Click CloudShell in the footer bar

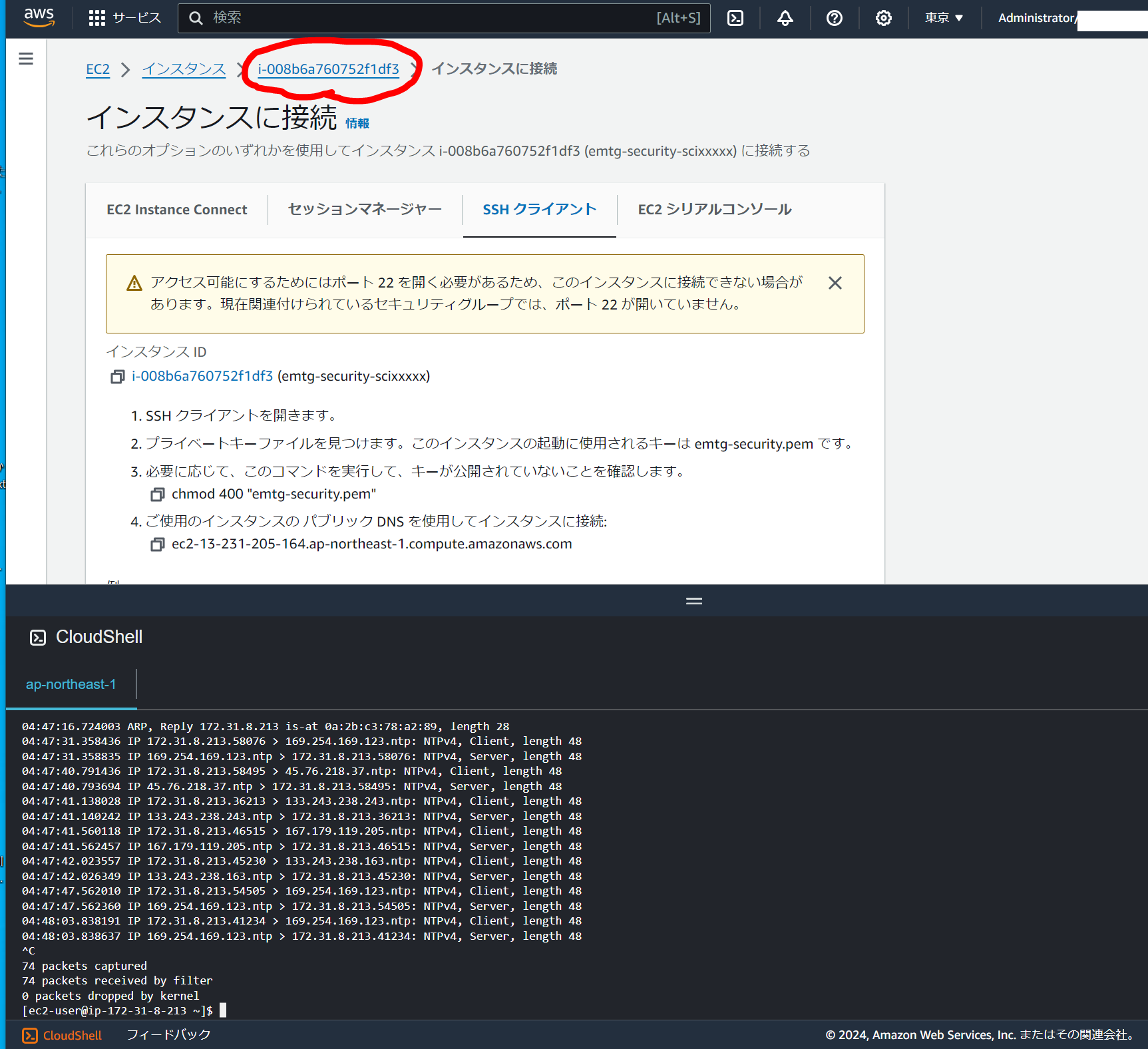[x=62, y=1036]
